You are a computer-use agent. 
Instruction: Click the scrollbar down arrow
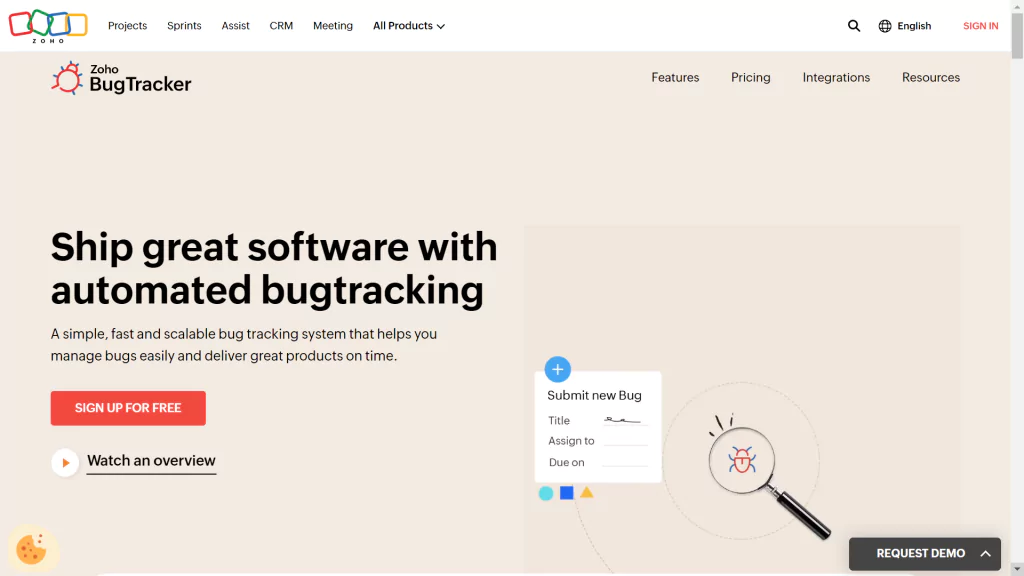(x=1017, y=570)
